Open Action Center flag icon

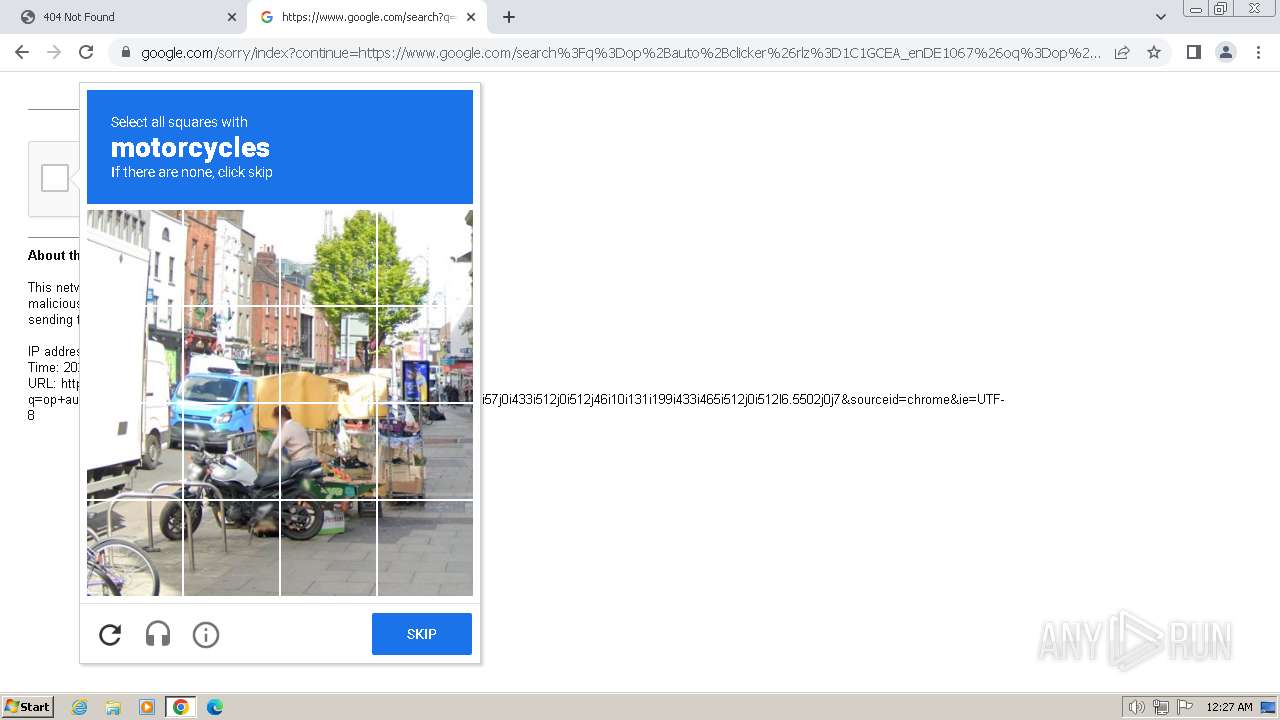pos(1185,707)
